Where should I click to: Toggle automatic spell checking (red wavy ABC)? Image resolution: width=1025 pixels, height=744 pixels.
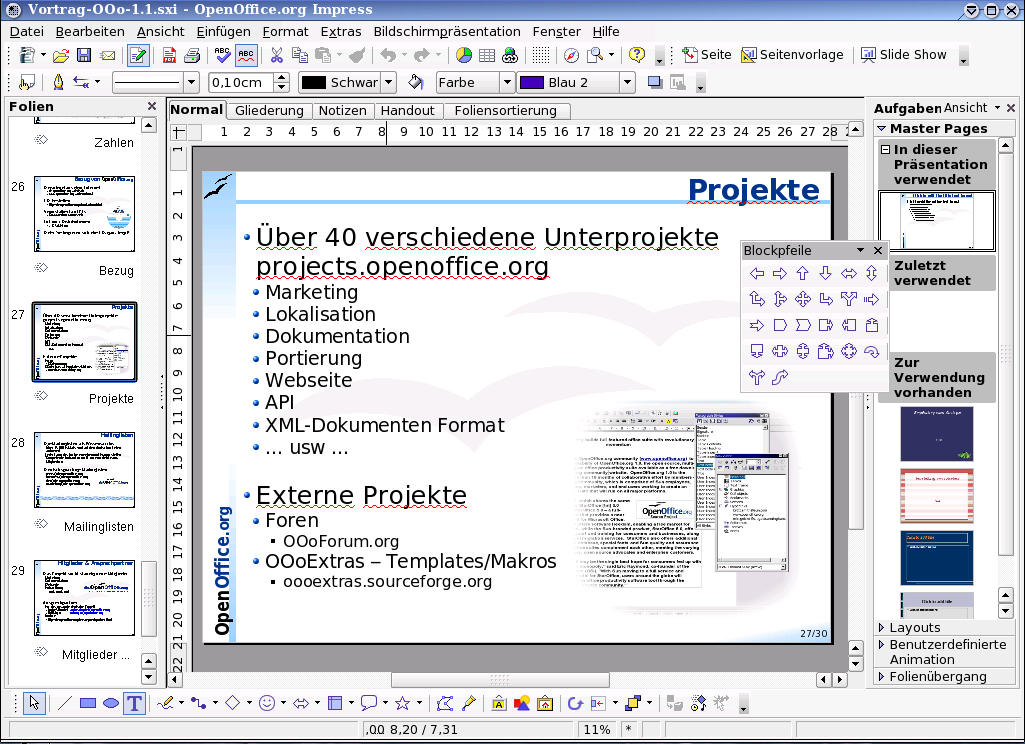245,55
